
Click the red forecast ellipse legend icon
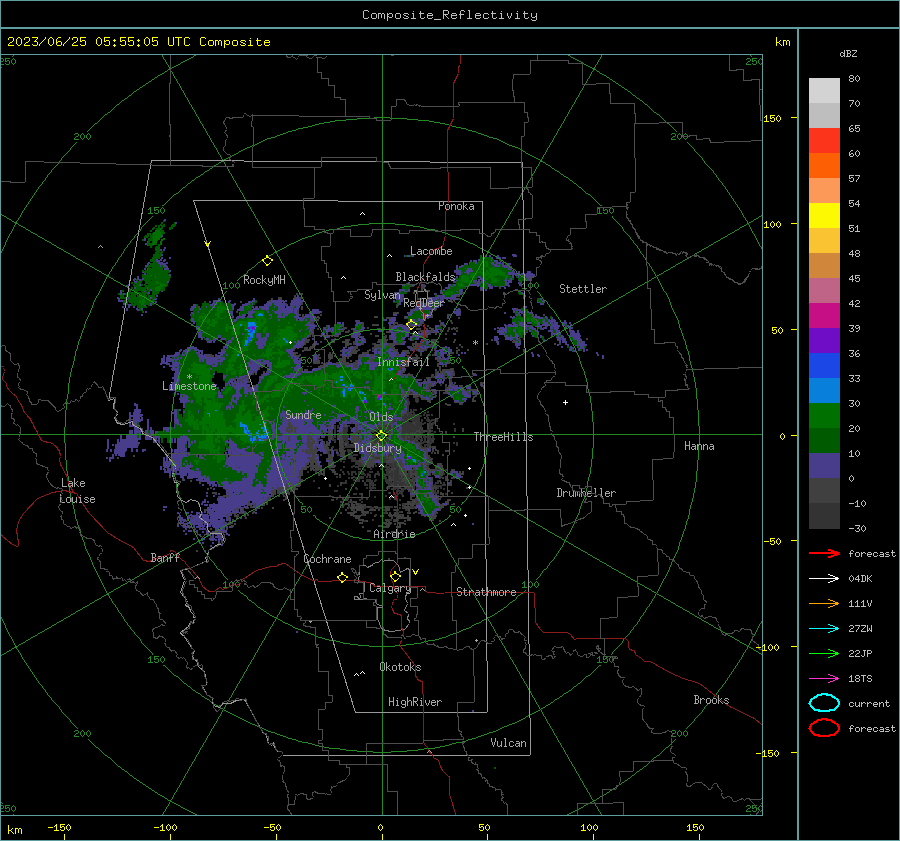tap(824, 728)
